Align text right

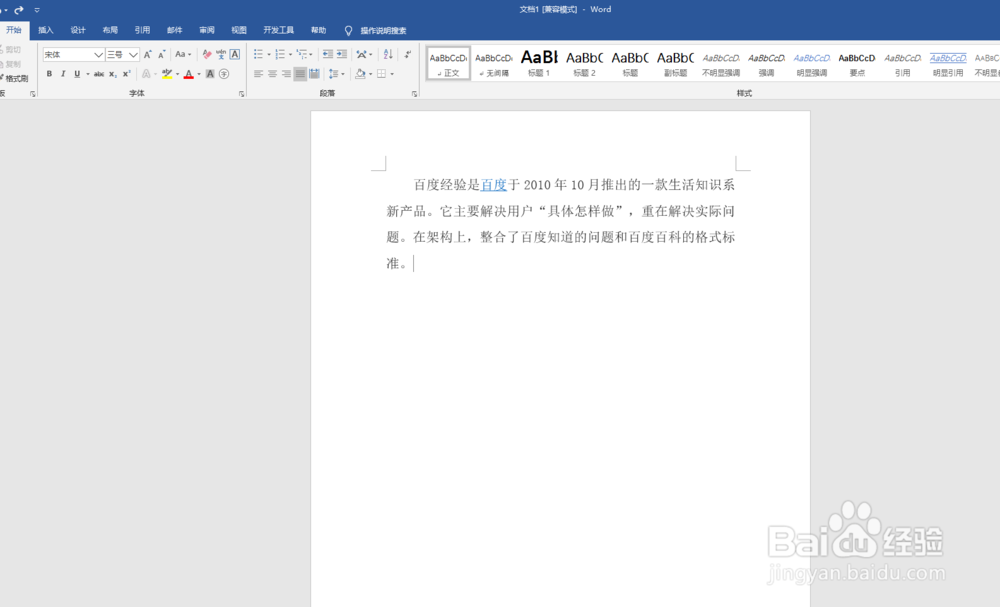point(286,74)
